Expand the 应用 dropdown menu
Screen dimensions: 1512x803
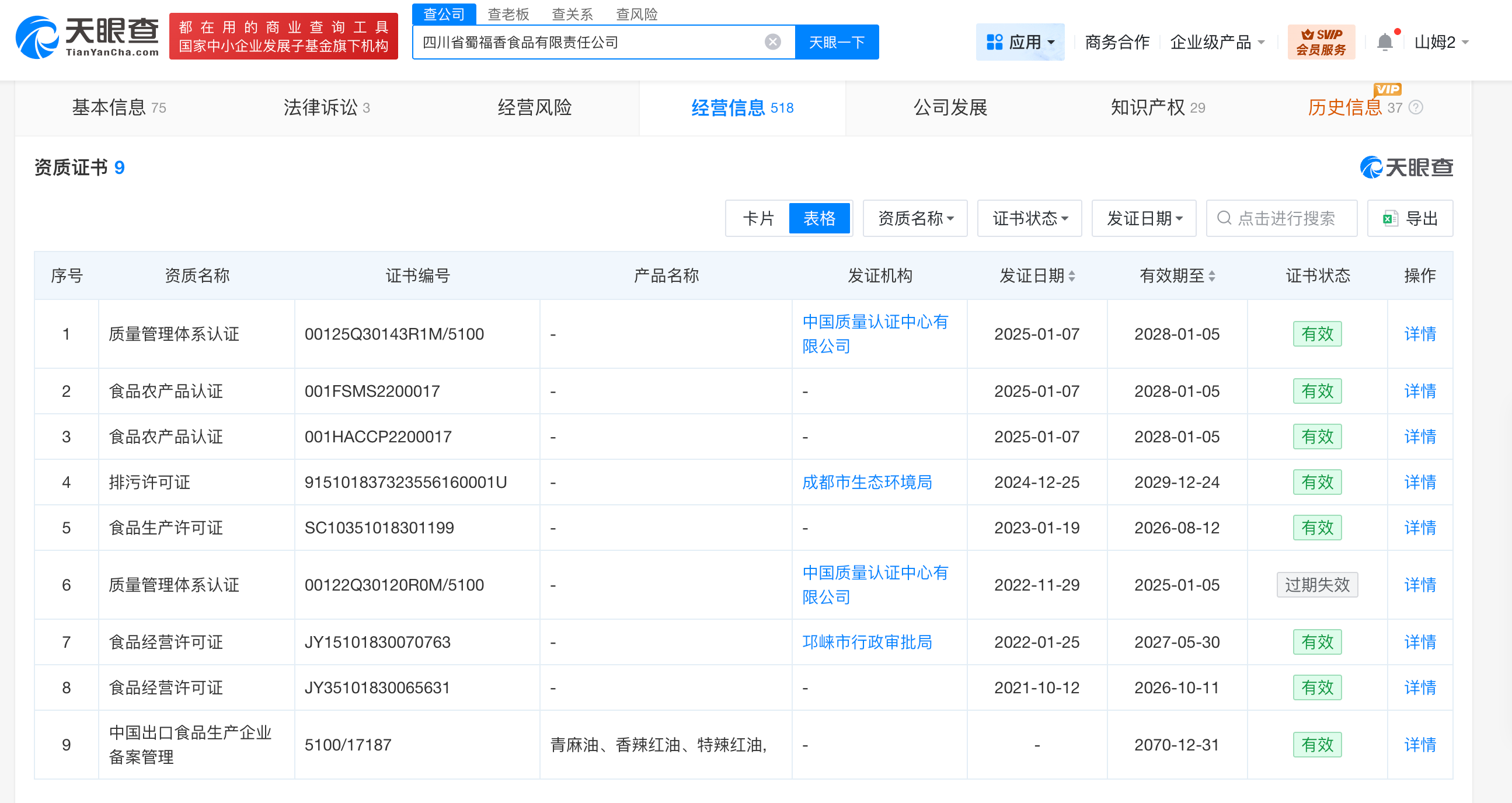tap(1019, 42)
